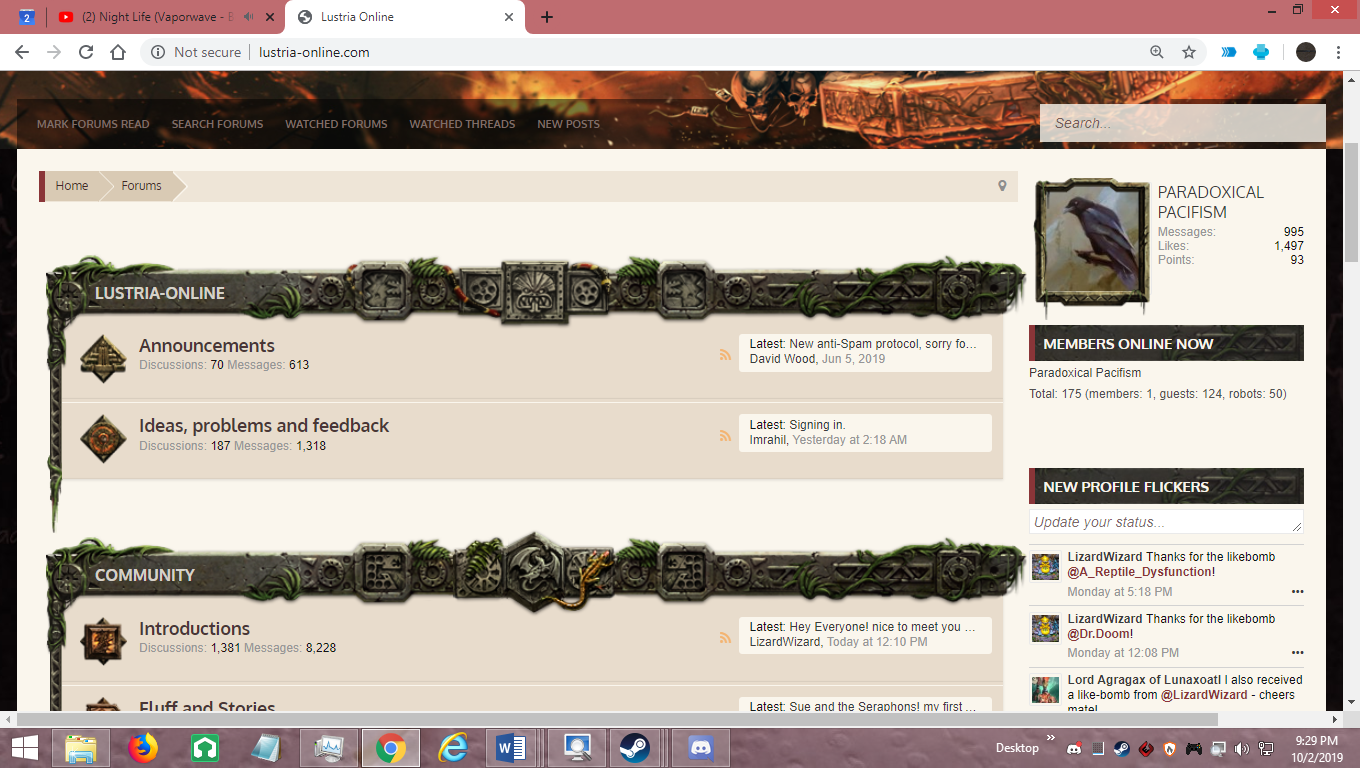This screenshot has width=1360, height=768.
Task: Click the breadcrumb location pin icon
Action: click(1002, 186)
